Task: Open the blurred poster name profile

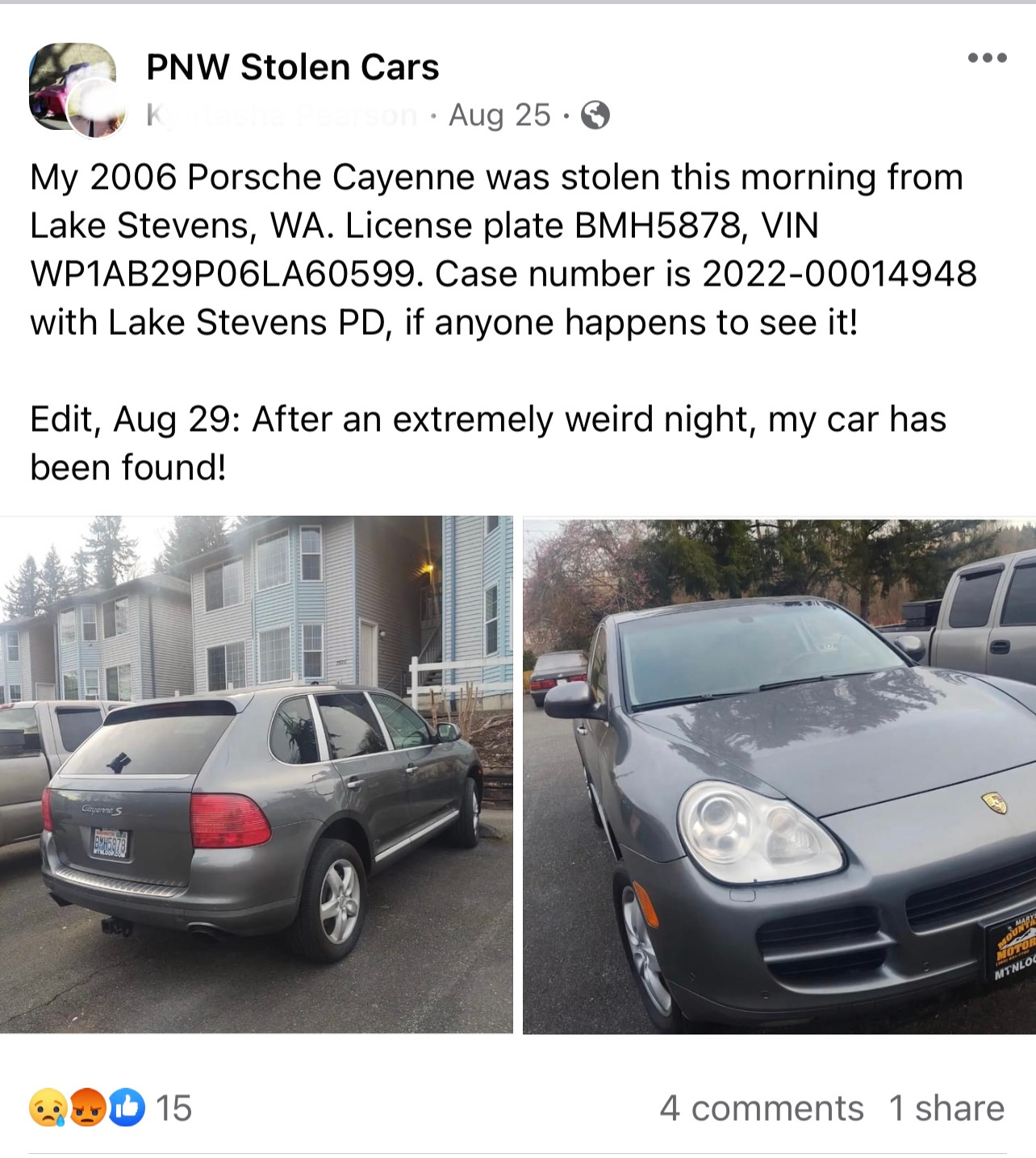Action: 282,115
